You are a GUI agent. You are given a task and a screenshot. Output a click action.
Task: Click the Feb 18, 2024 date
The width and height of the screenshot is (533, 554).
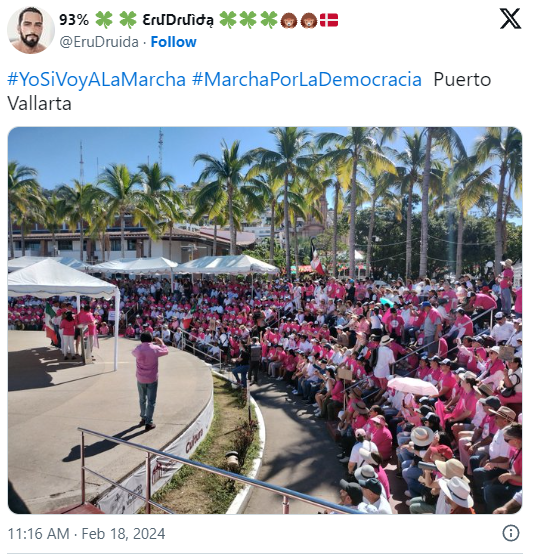(123, 534)
